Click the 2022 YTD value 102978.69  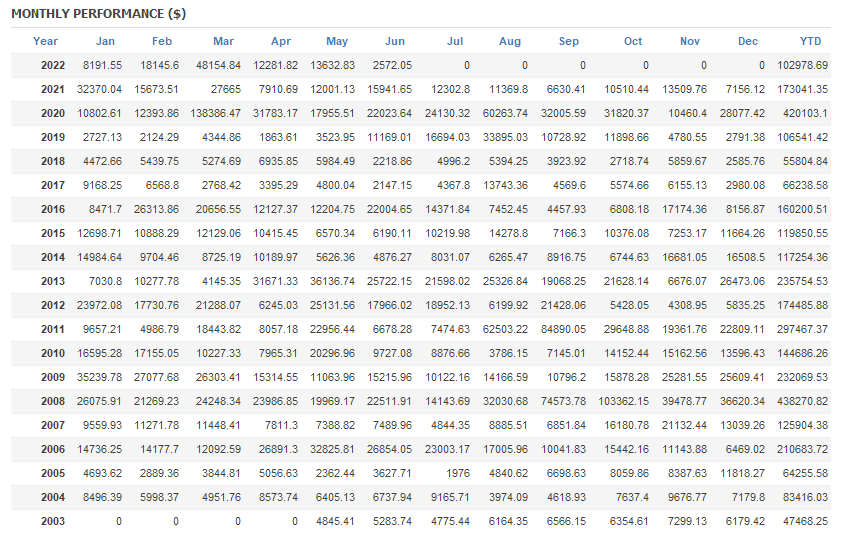pyautogui.click(x=800, y=65)
